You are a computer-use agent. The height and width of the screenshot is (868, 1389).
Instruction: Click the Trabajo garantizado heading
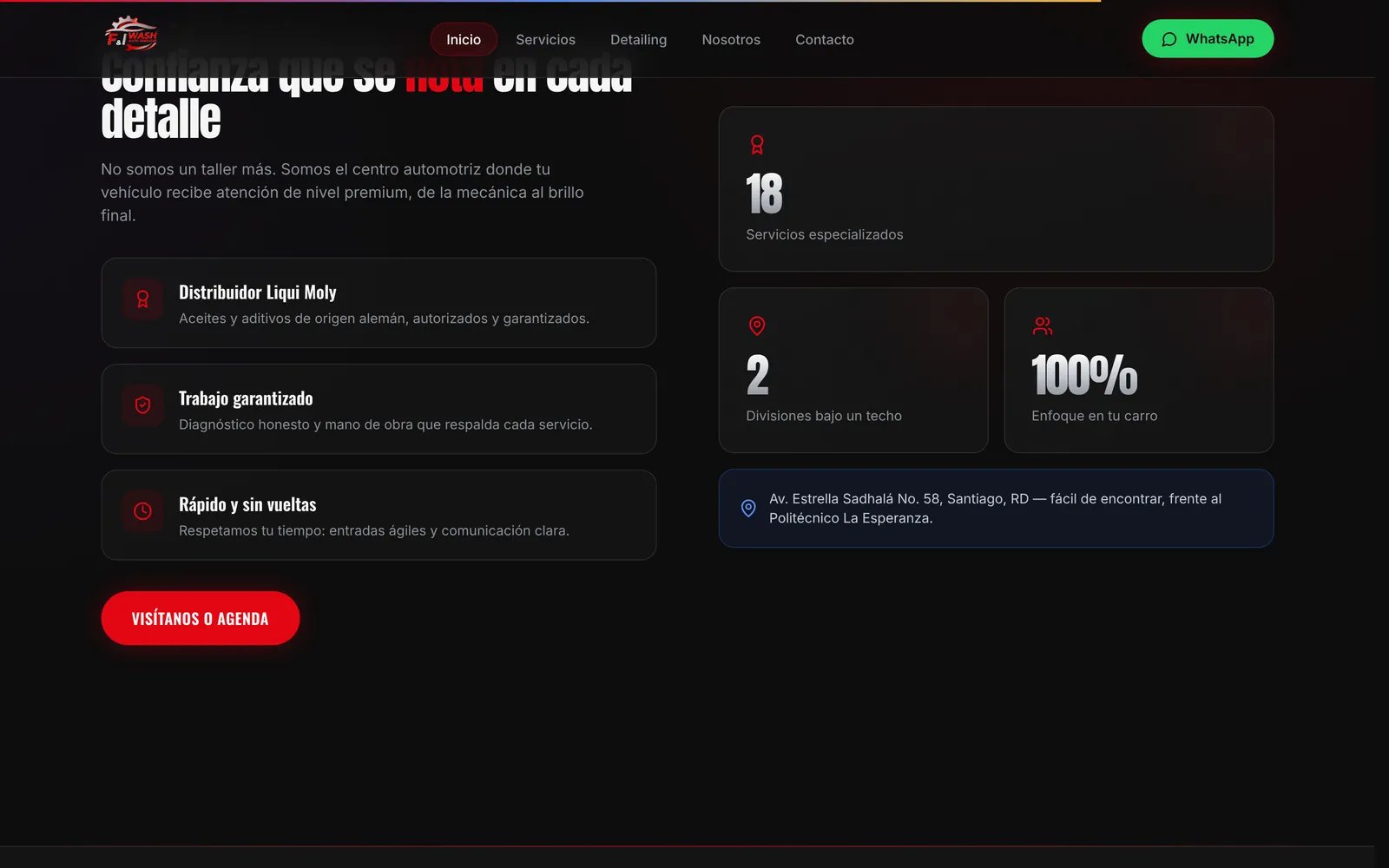[246, 398]
